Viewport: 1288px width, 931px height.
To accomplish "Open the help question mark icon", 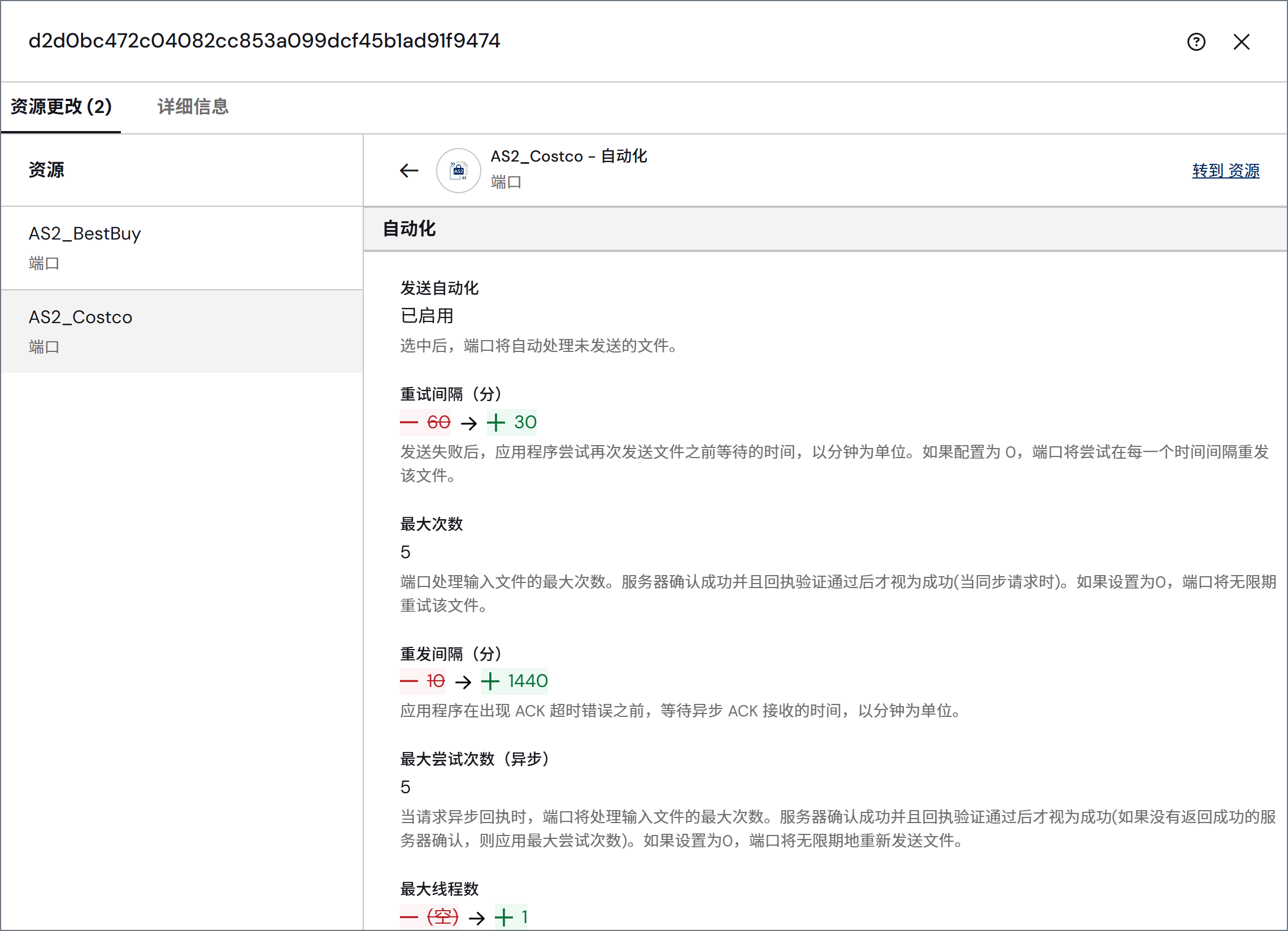I will point(1196,41).
